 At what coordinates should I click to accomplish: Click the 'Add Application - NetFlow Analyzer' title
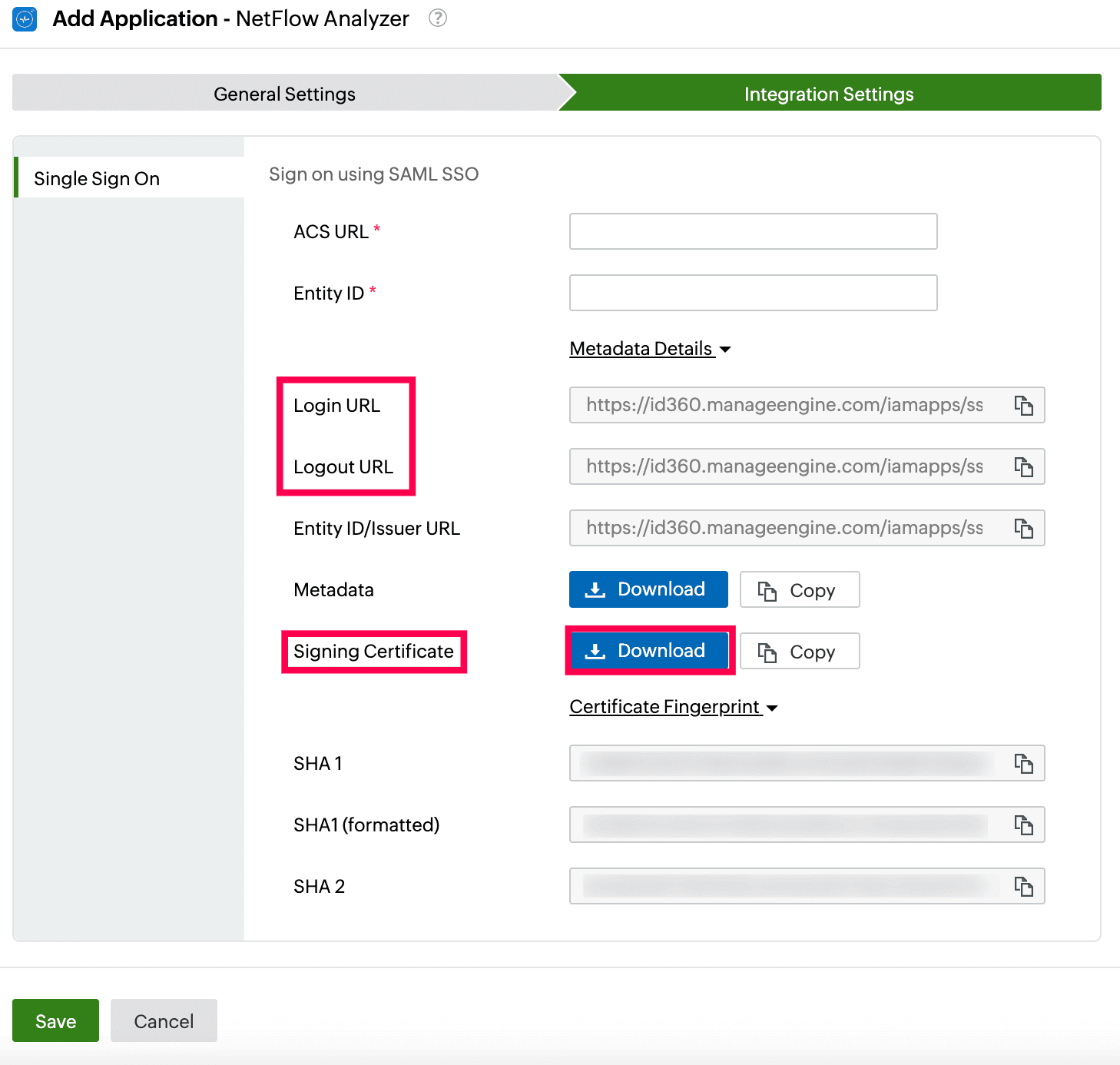(230, 18)
